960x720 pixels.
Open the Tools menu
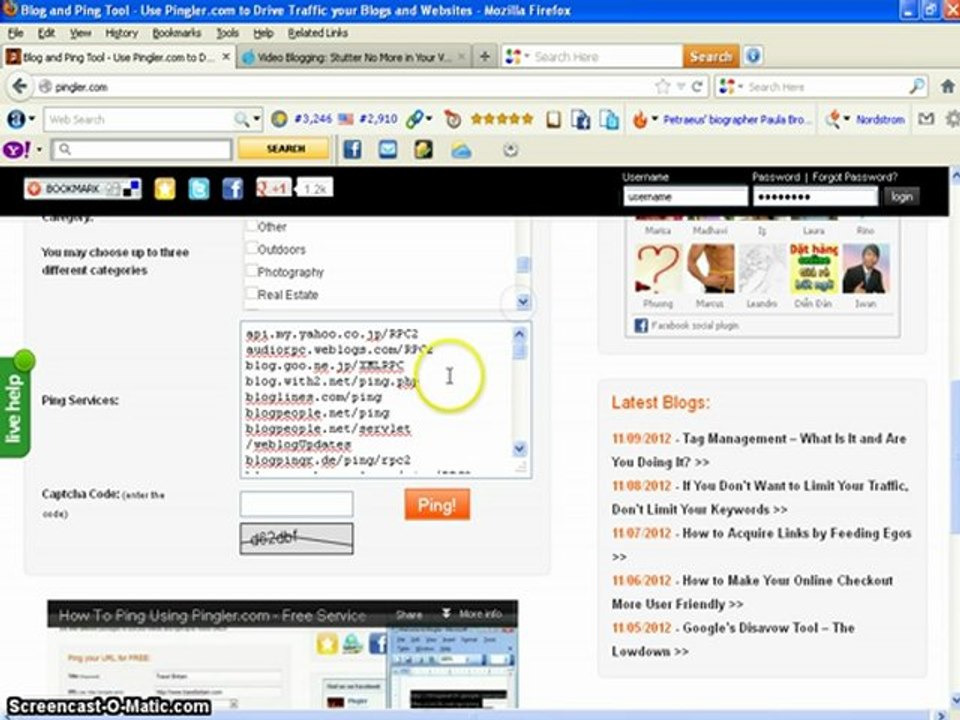pos(227,33)
